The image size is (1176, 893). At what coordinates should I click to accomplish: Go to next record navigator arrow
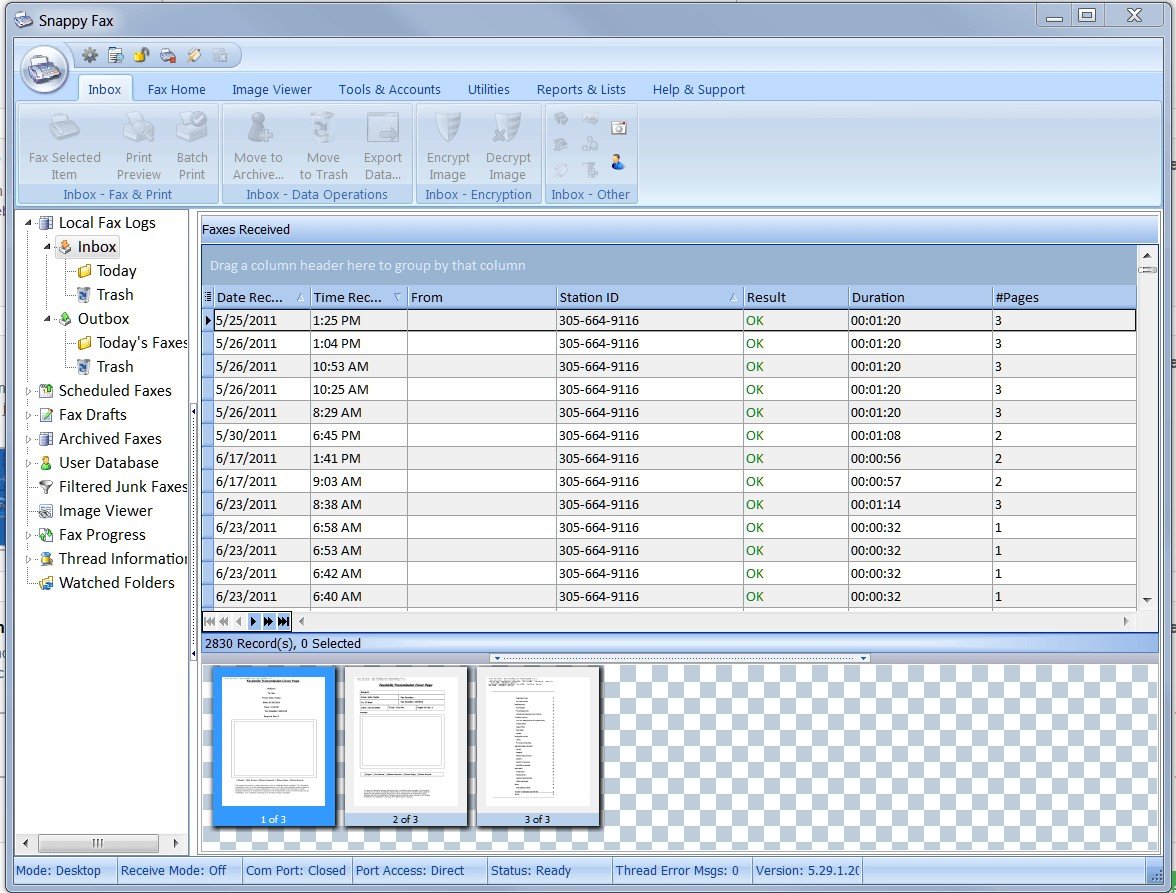(253, 621)
